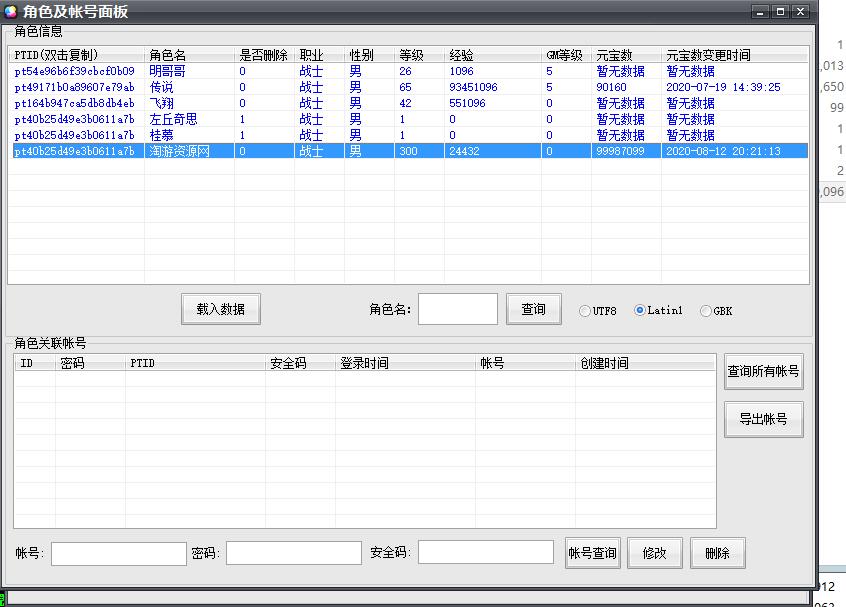The image size is (846, 607).
Task: Select the UTF8 encoding radio button
Action: (585, 311)
